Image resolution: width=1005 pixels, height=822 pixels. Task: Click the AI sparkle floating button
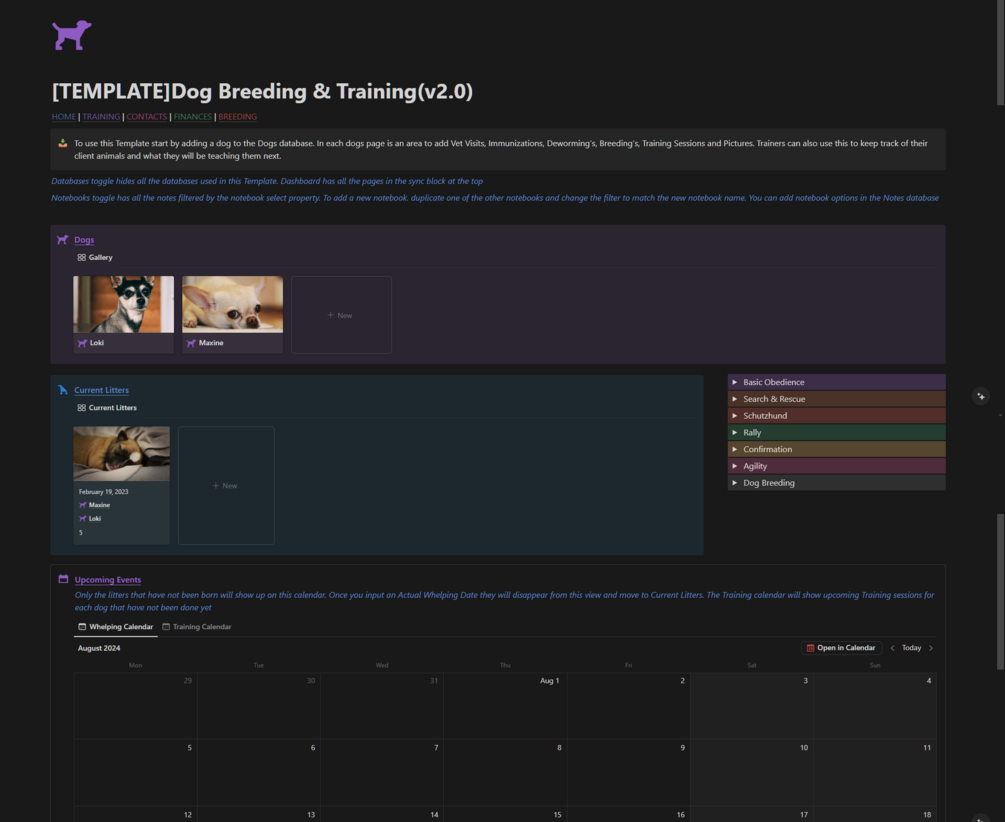(981, 396)
